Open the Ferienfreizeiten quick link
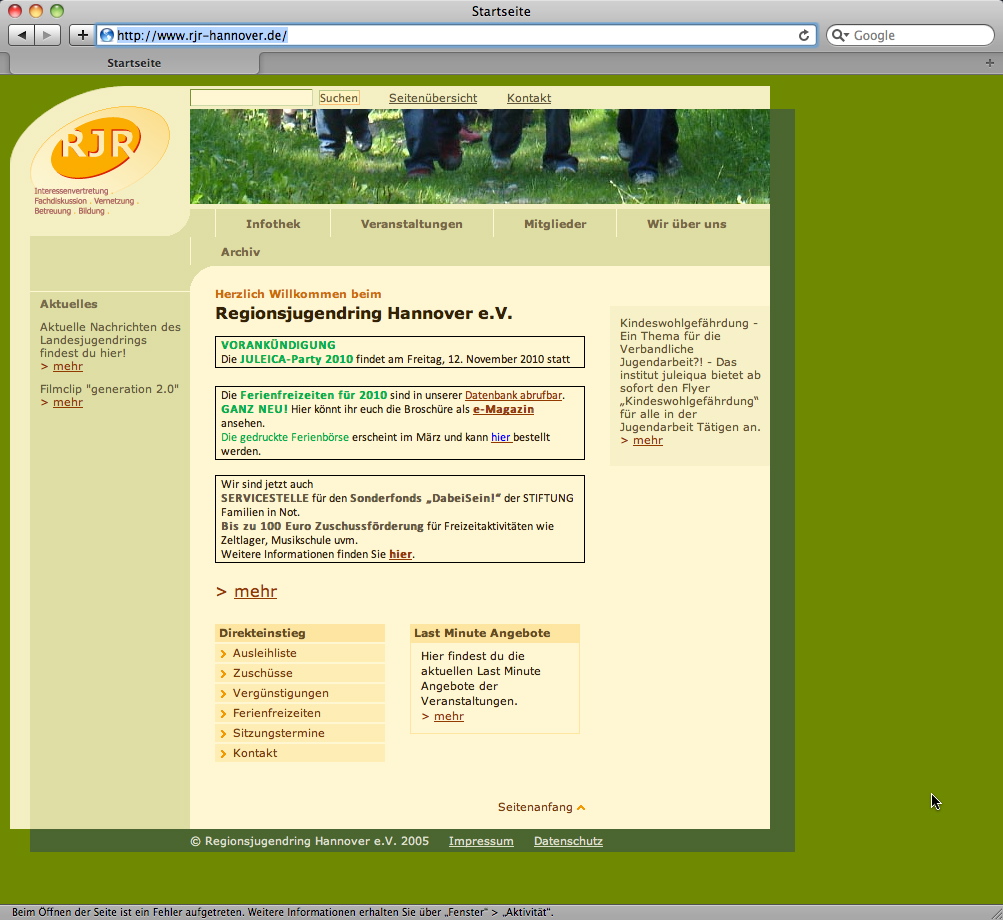The width and height of the screenshot is (1003, 920). 276,713
